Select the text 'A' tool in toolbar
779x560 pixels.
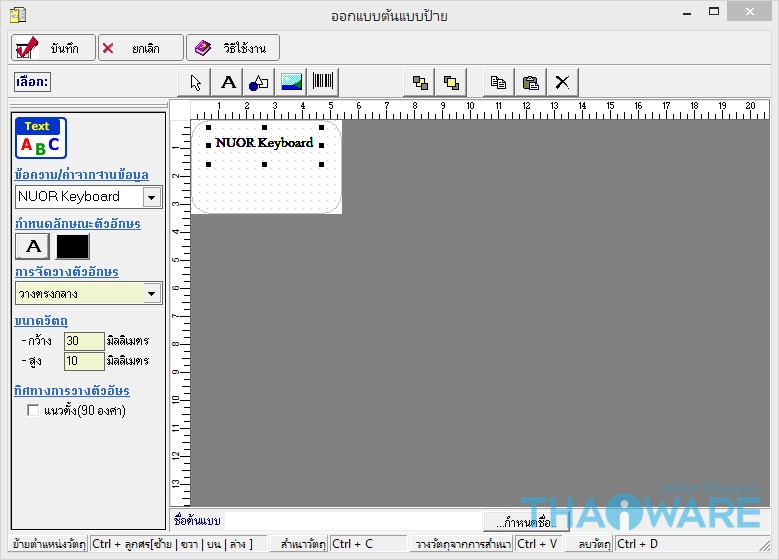[x=228, y=82]
